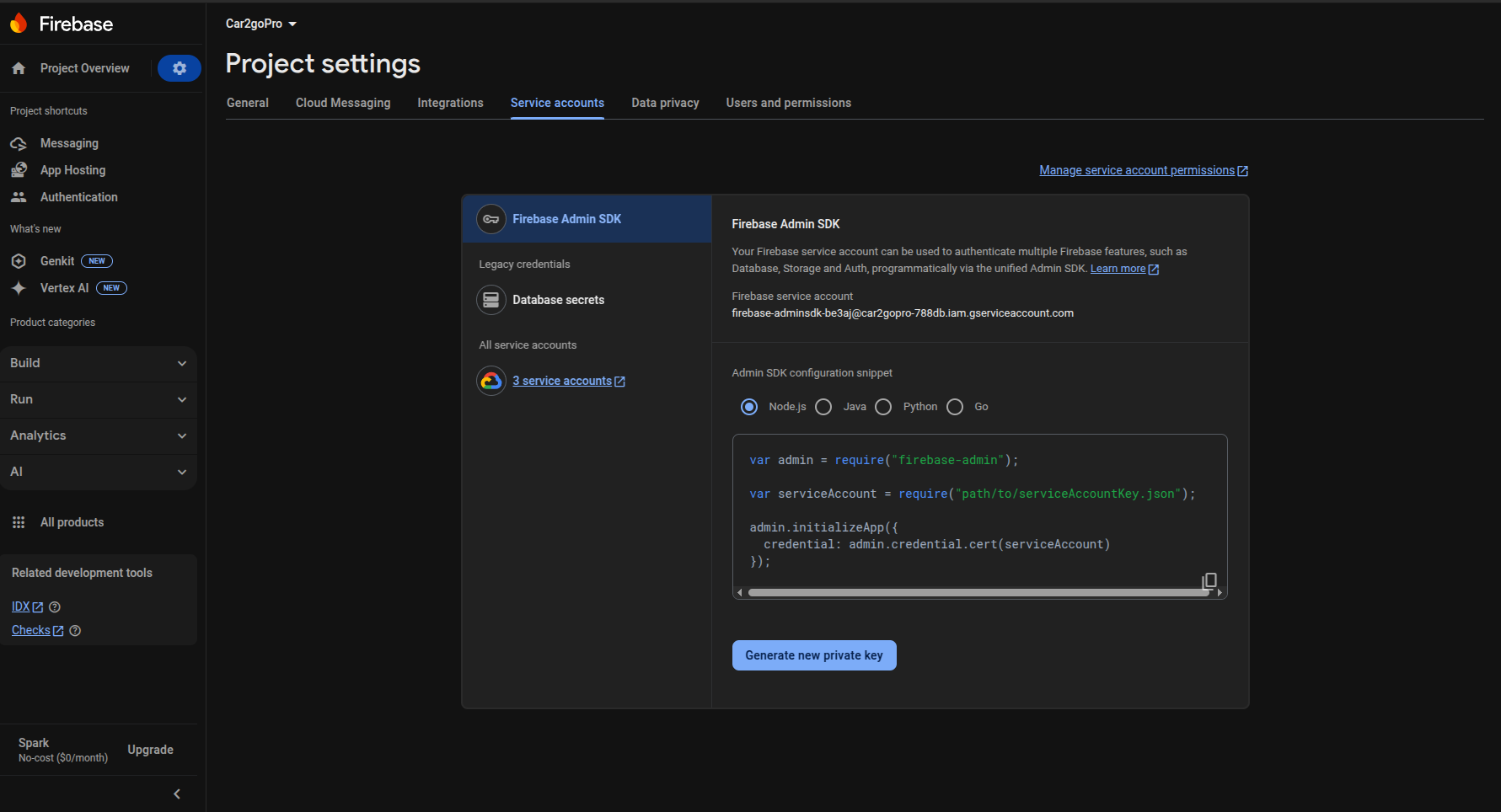Open the Data privacy tab
The image size is (1501, 812).
(x=666, y=103)
